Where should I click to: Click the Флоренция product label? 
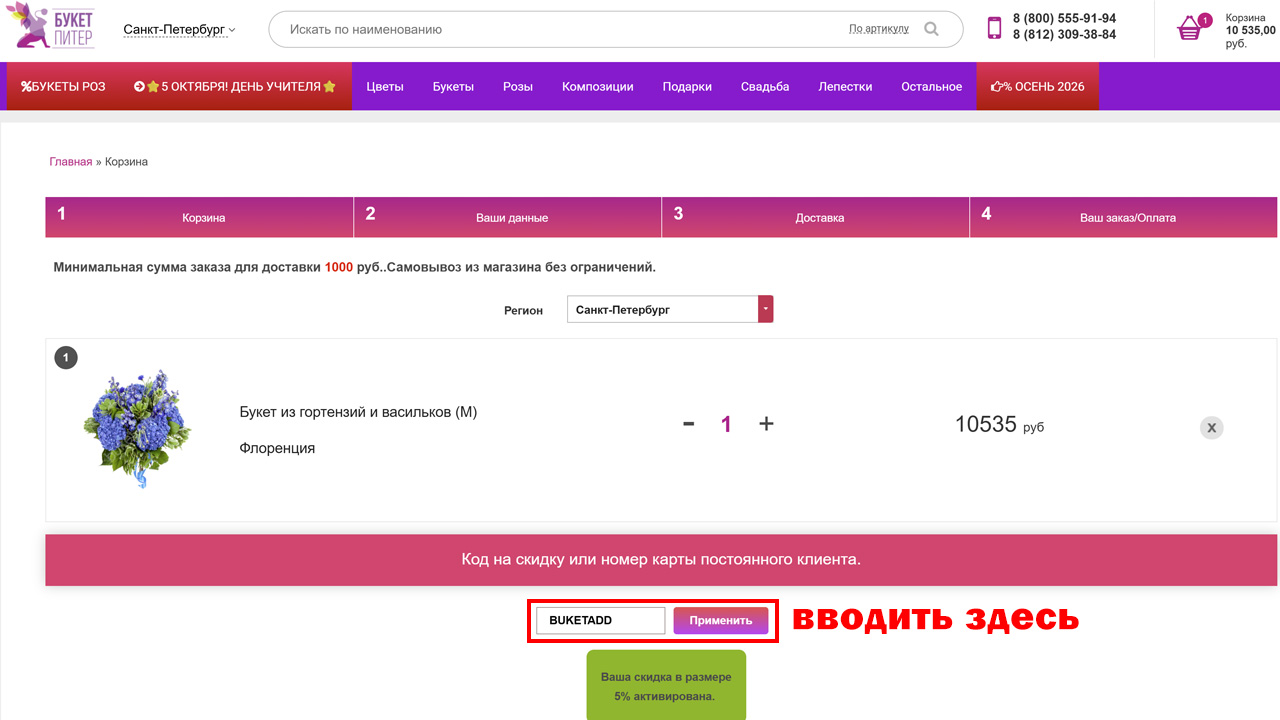277,448
